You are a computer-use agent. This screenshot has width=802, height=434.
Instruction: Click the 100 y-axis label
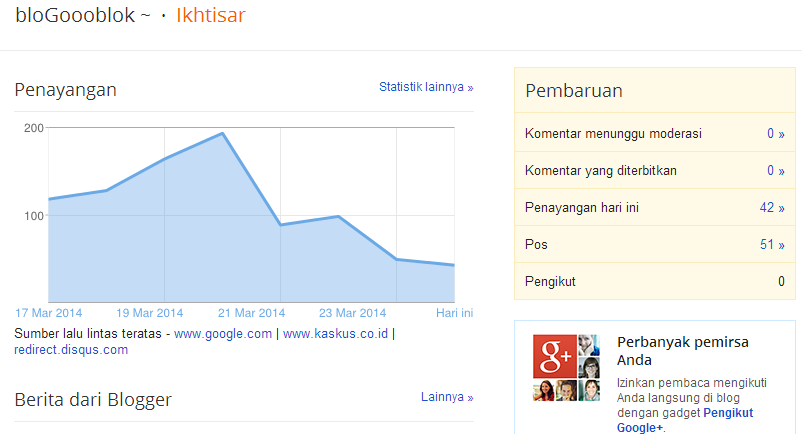(x=34, y=216)
